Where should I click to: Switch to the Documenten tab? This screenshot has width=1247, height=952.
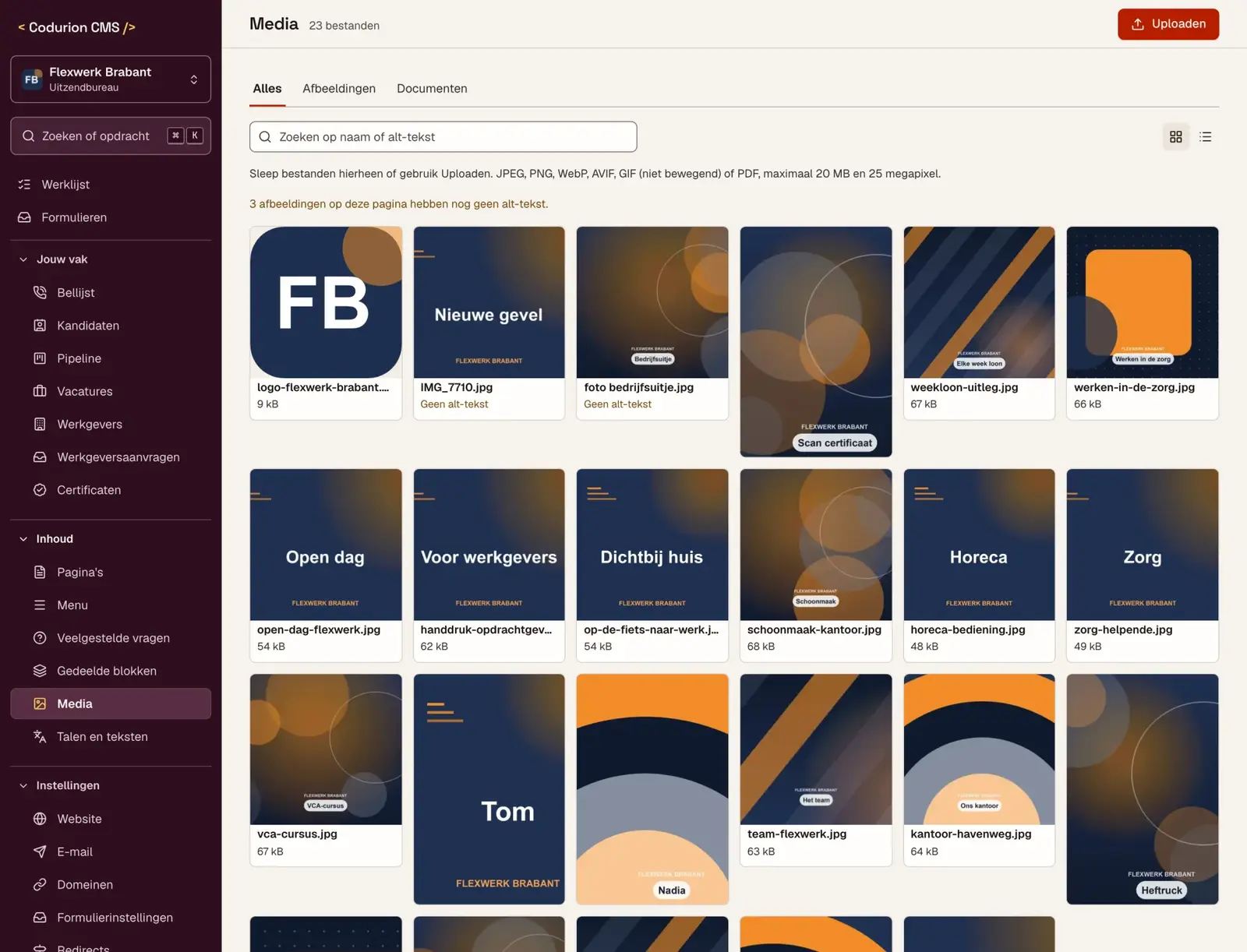[x=432, y=89]
